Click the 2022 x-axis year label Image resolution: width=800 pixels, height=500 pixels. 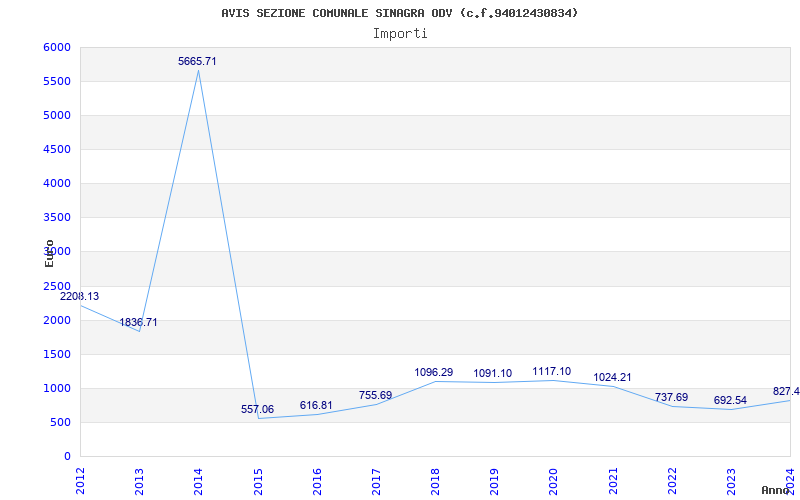[672, 481]
